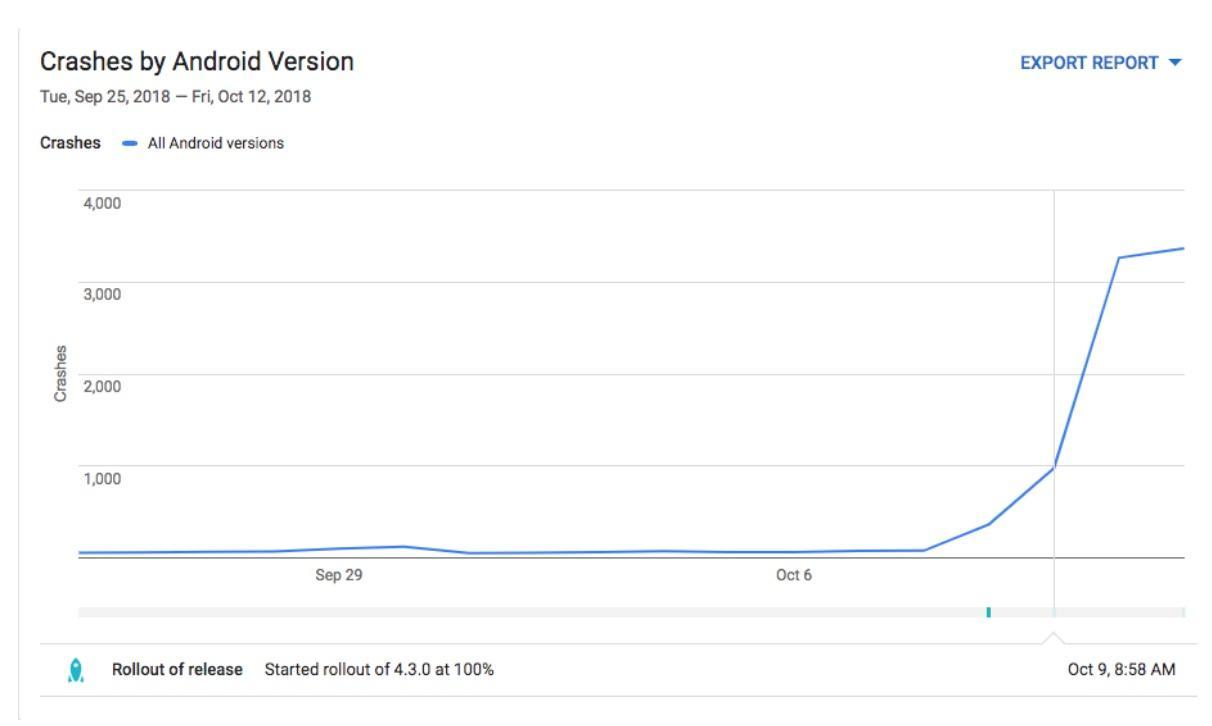Image resolution: width=1212 pixels, height=726 pixels.
Task: Click the chart data point at the vertical hover line
Action: (x=1053, y=467)
